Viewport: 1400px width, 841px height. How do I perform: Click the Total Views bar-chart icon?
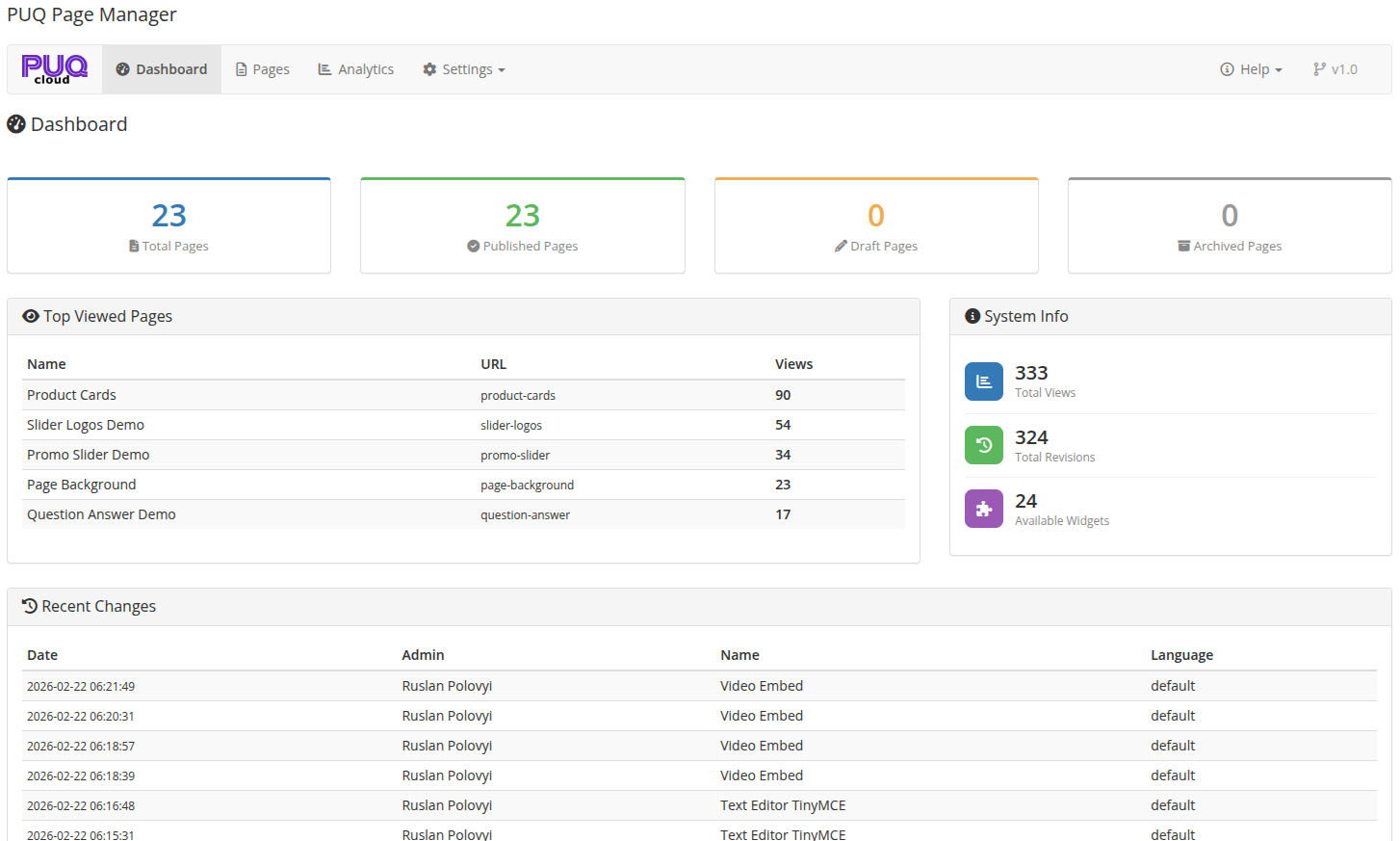point(983,381)
